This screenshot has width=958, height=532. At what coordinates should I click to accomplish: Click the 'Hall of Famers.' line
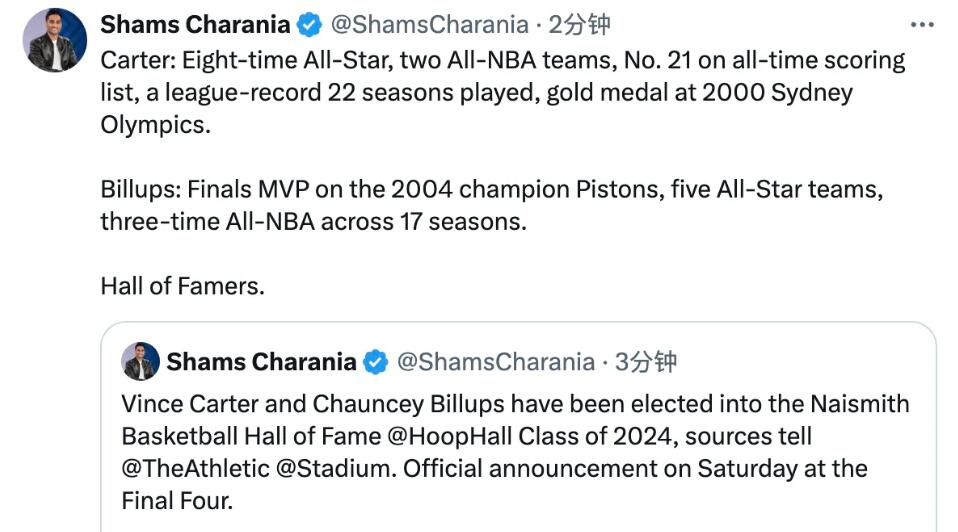[182, 286]
